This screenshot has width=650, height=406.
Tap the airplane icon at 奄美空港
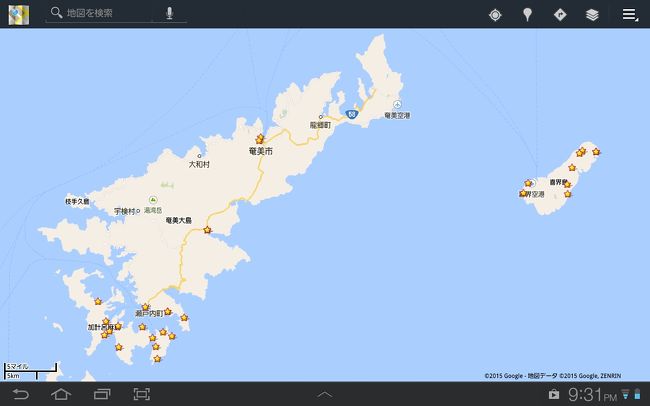click(x=398, y=104)
